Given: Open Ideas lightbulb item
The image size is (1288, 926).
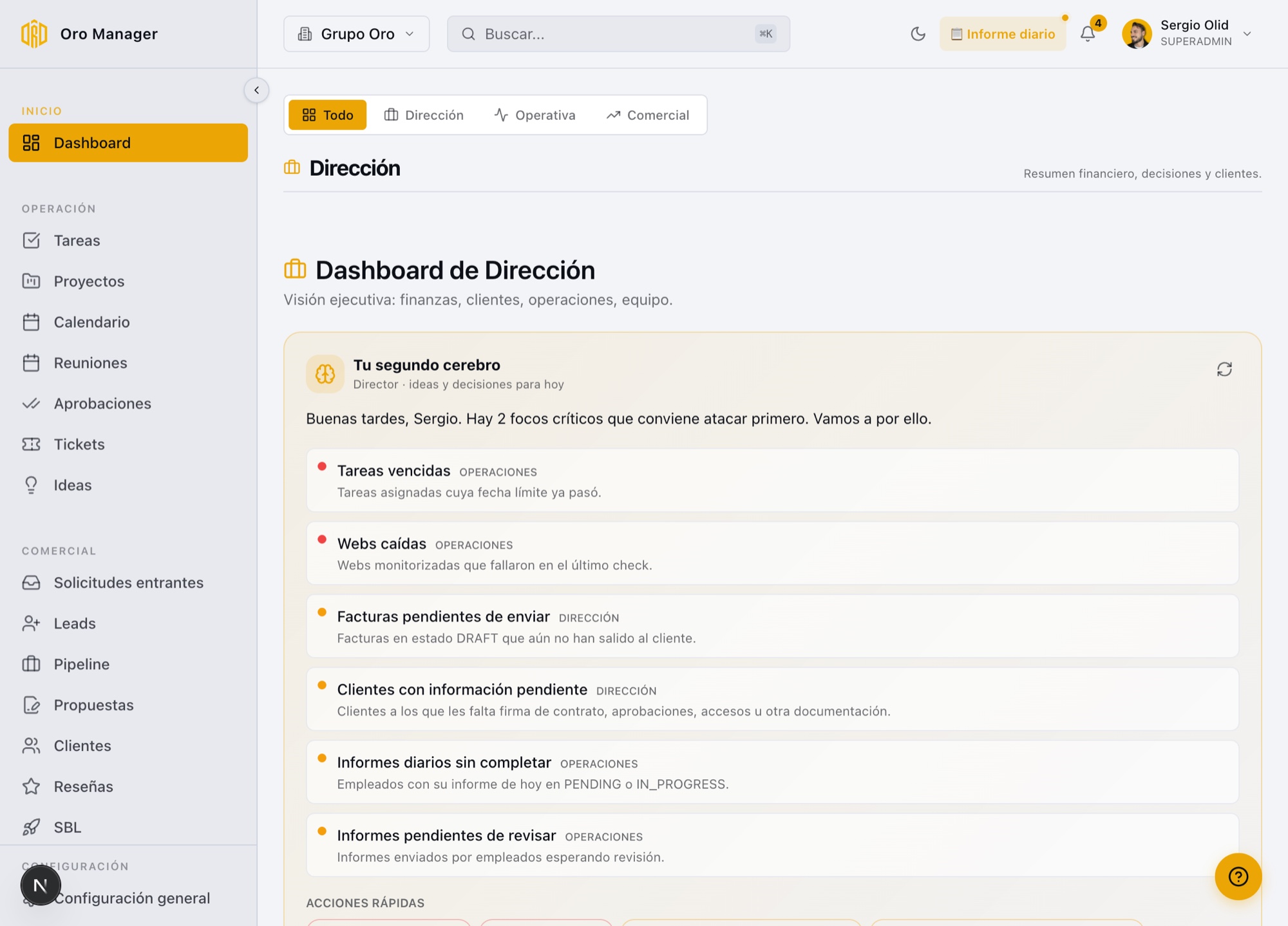Looking at the screenshot, I should point(31,485).
